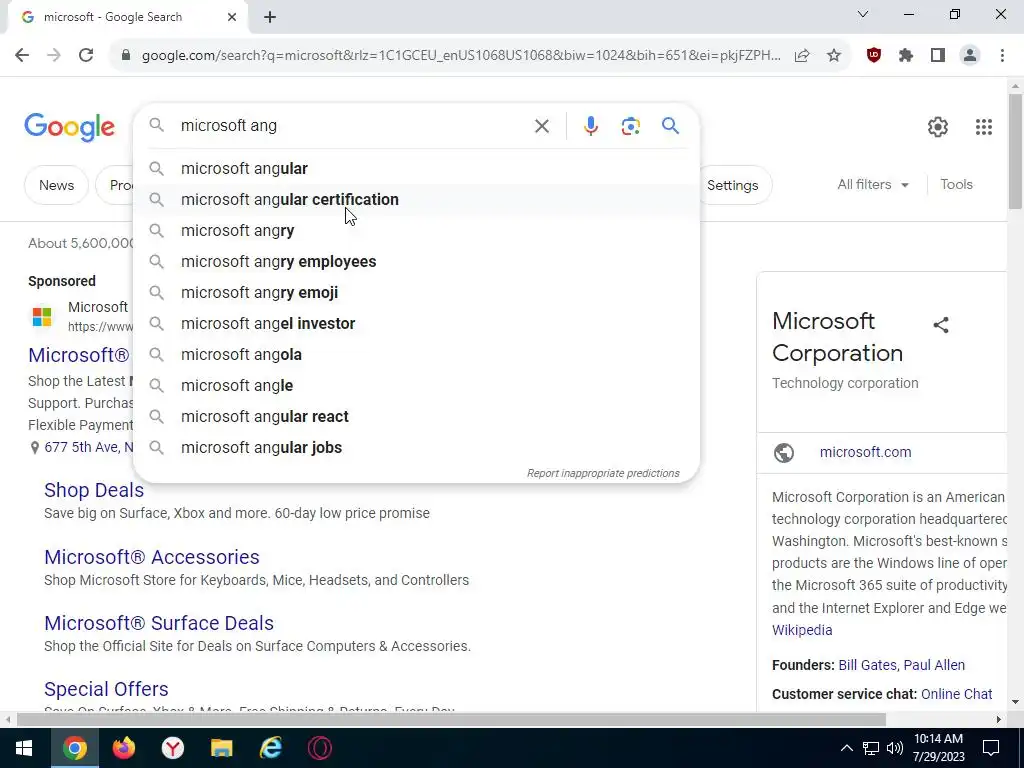The width and height of the screenshot is (1024, 768).
Task: Select the Settings chip
Action: click(x=732, y=185)
